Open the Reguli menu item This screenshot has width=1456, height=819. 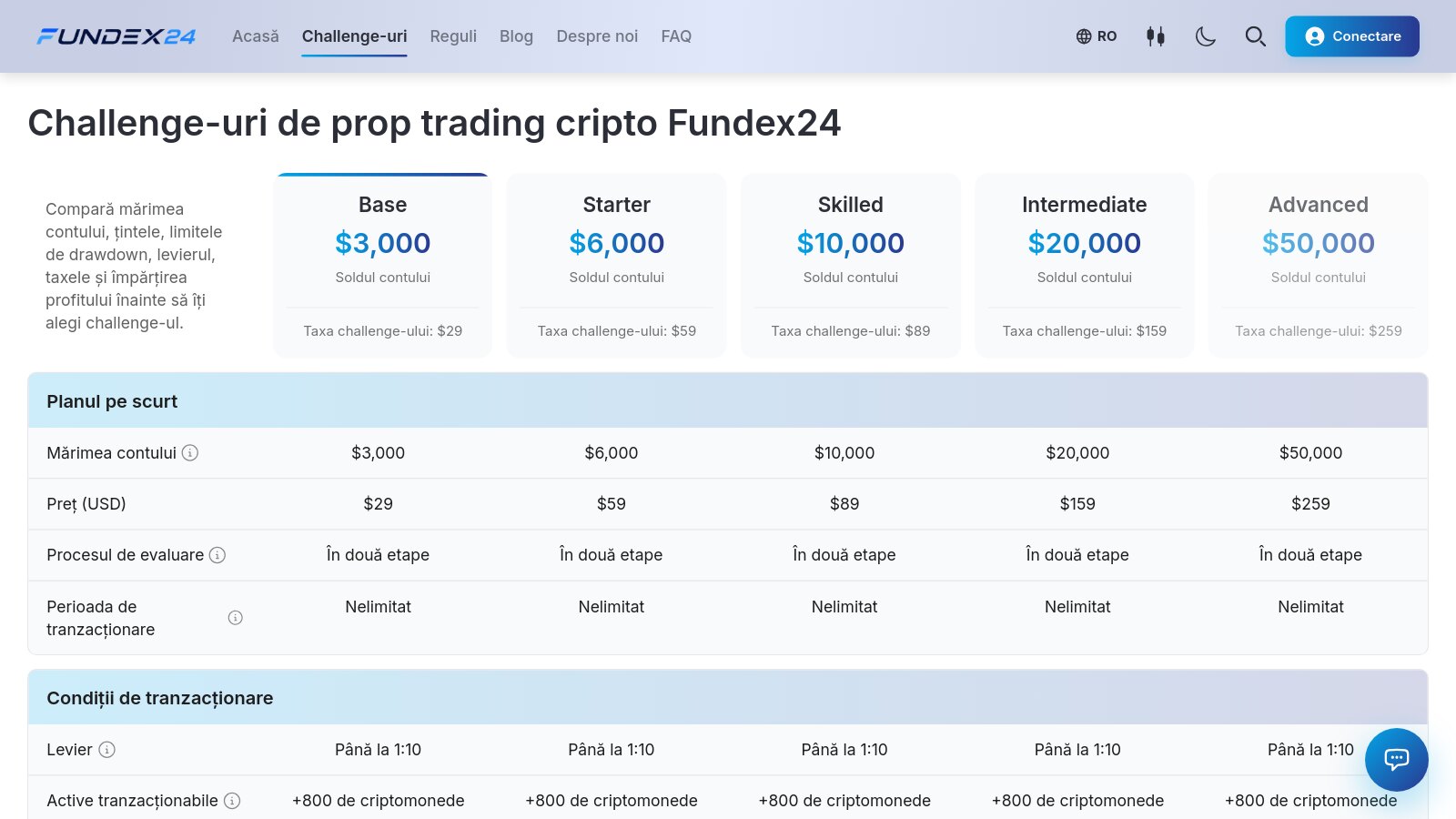coord(453,36)
